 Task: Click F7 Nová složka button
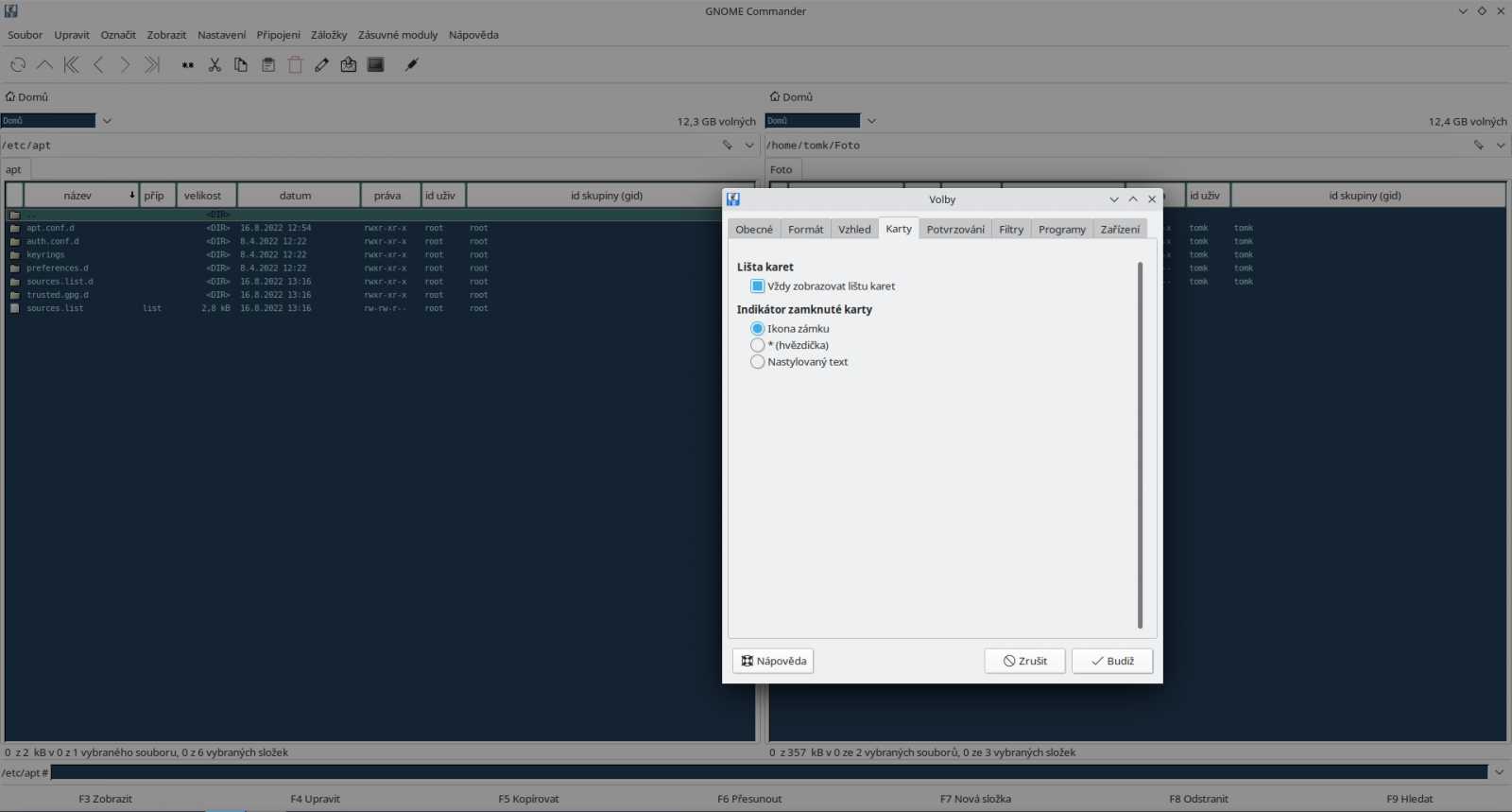pos(975,799)
